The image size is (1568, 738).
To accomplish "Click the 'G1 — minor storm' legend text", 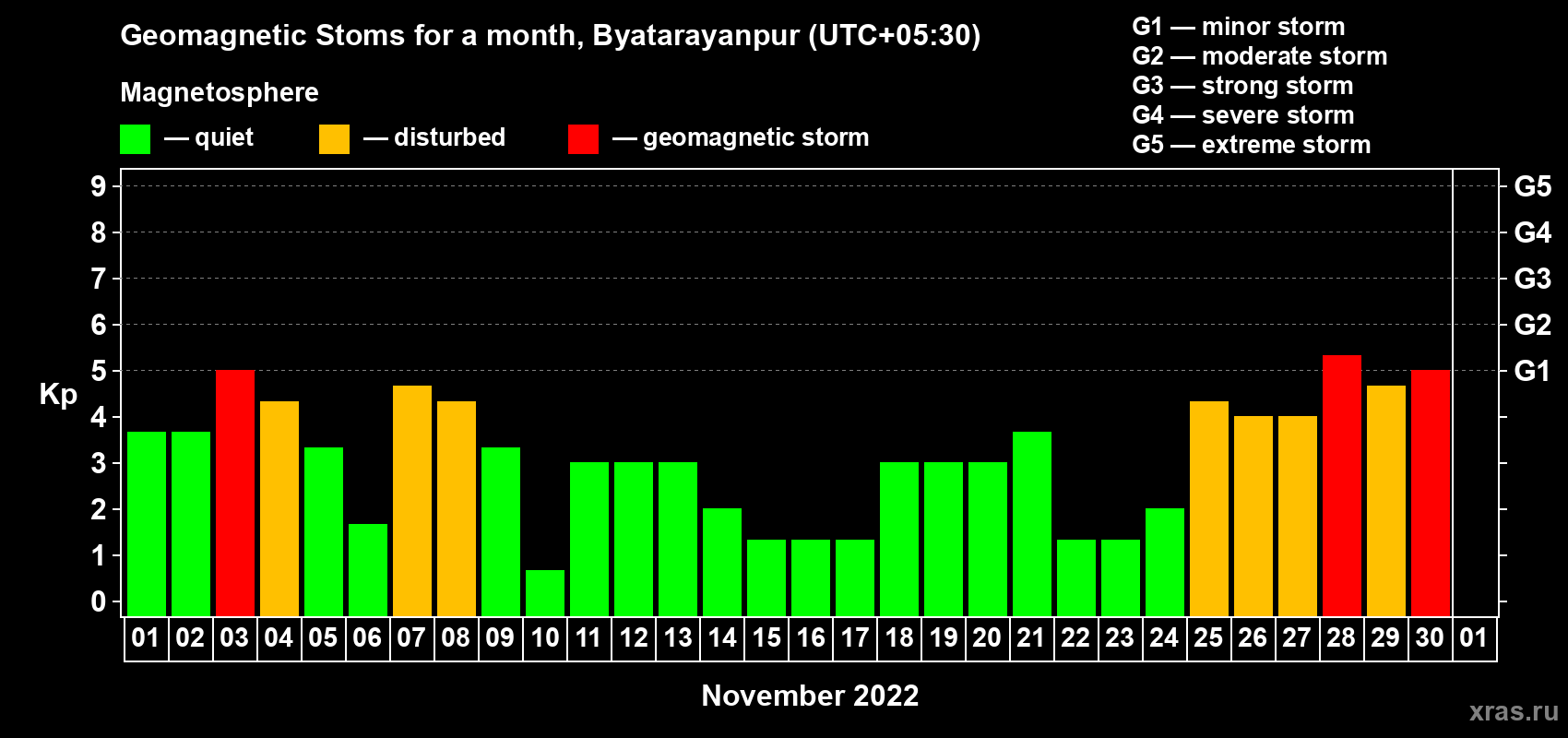I will [x=1239, y=27].
